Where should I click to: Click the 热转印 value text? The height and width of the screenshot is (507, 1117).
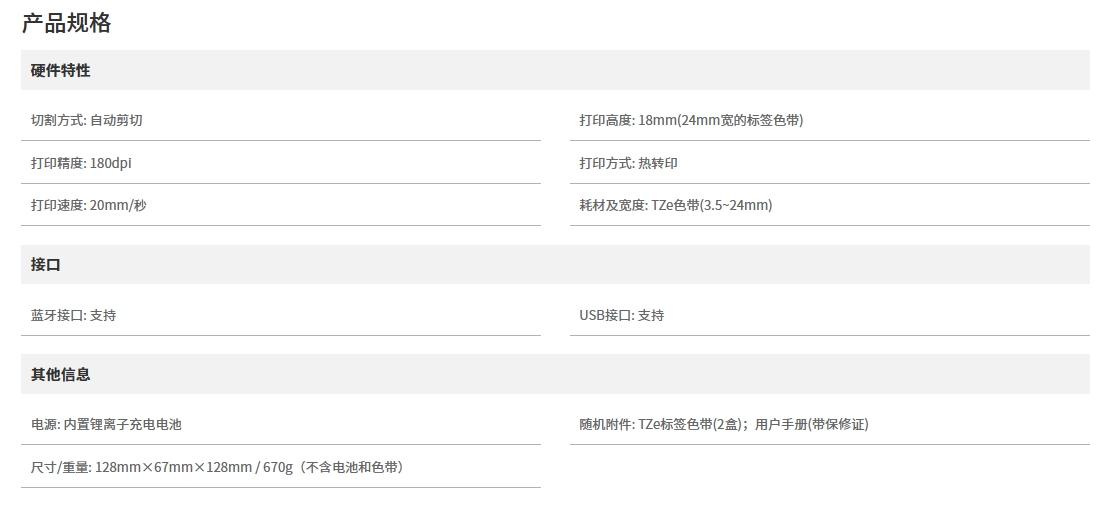(x=658, y=163)
